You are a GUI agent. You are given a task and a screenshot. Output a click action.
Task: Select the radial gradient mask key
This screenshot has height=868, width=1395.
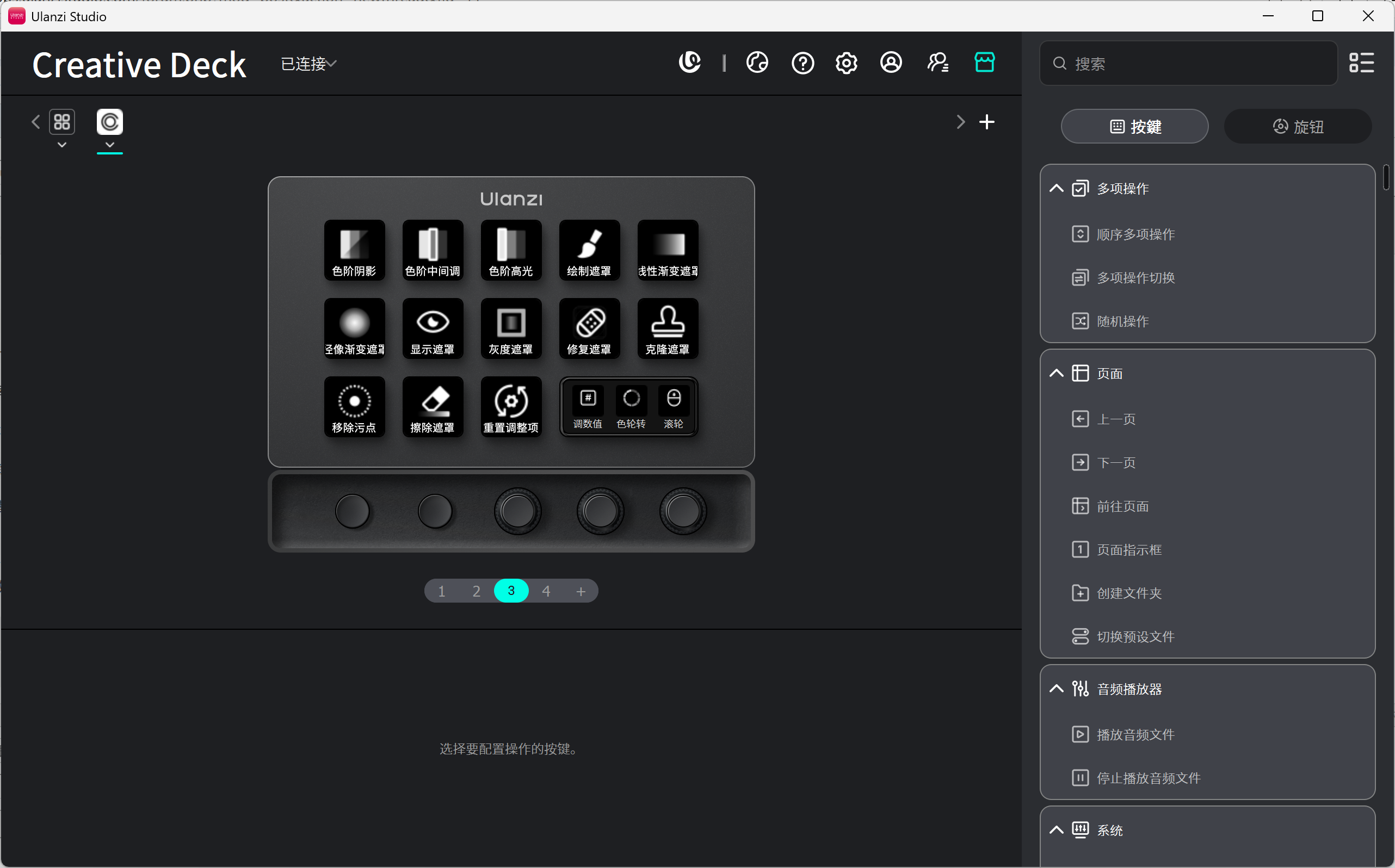pyautogui.click(x=354, y=328)
